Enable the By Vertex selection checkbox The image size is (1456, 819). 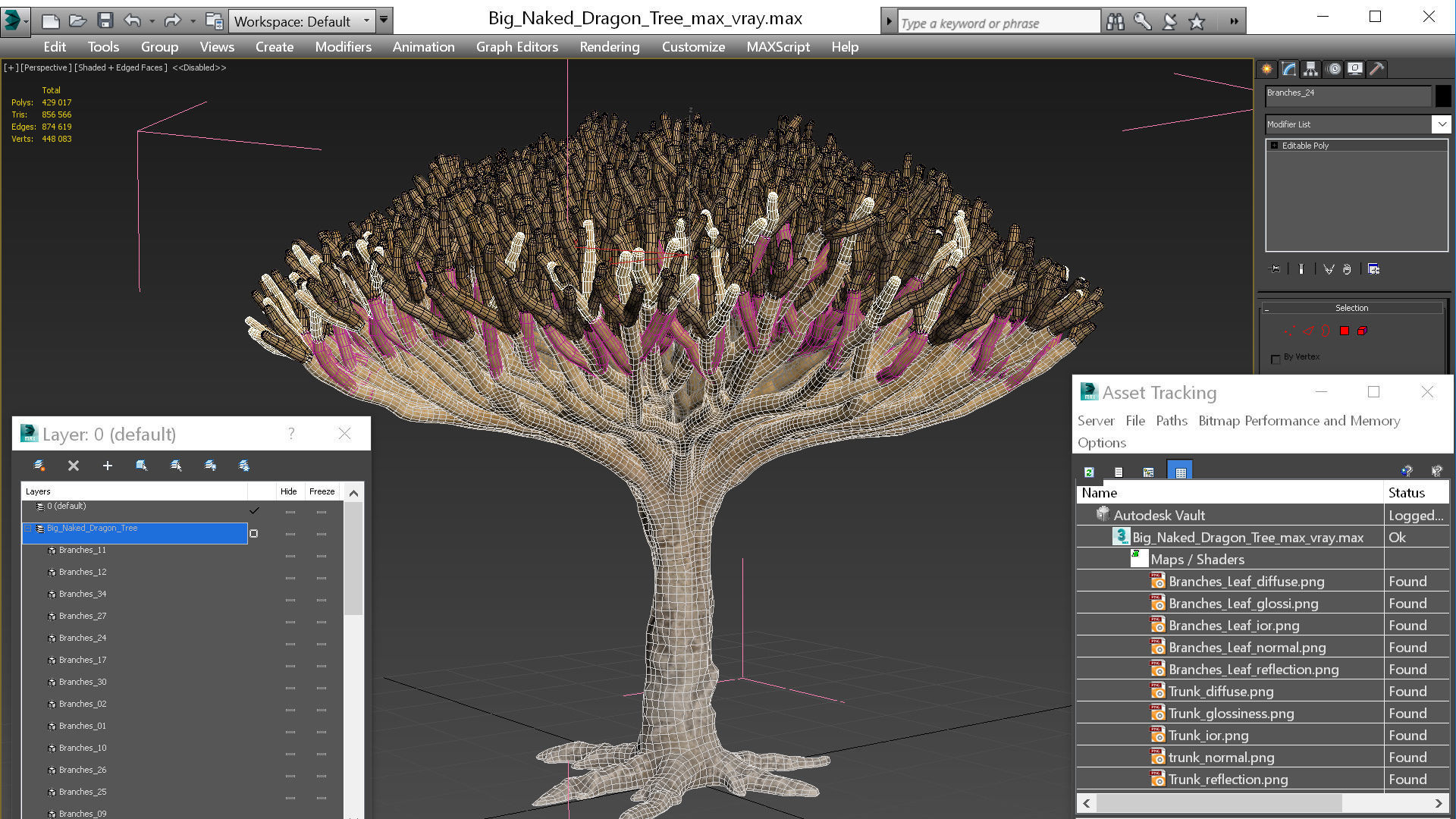pyautogui.click(x=1276, y=359)
